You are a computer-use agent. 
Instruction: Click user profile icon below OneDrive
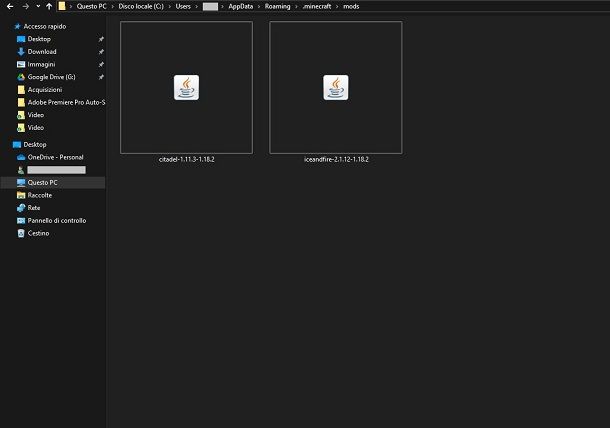pyautogui.click(x=21, y=170)
